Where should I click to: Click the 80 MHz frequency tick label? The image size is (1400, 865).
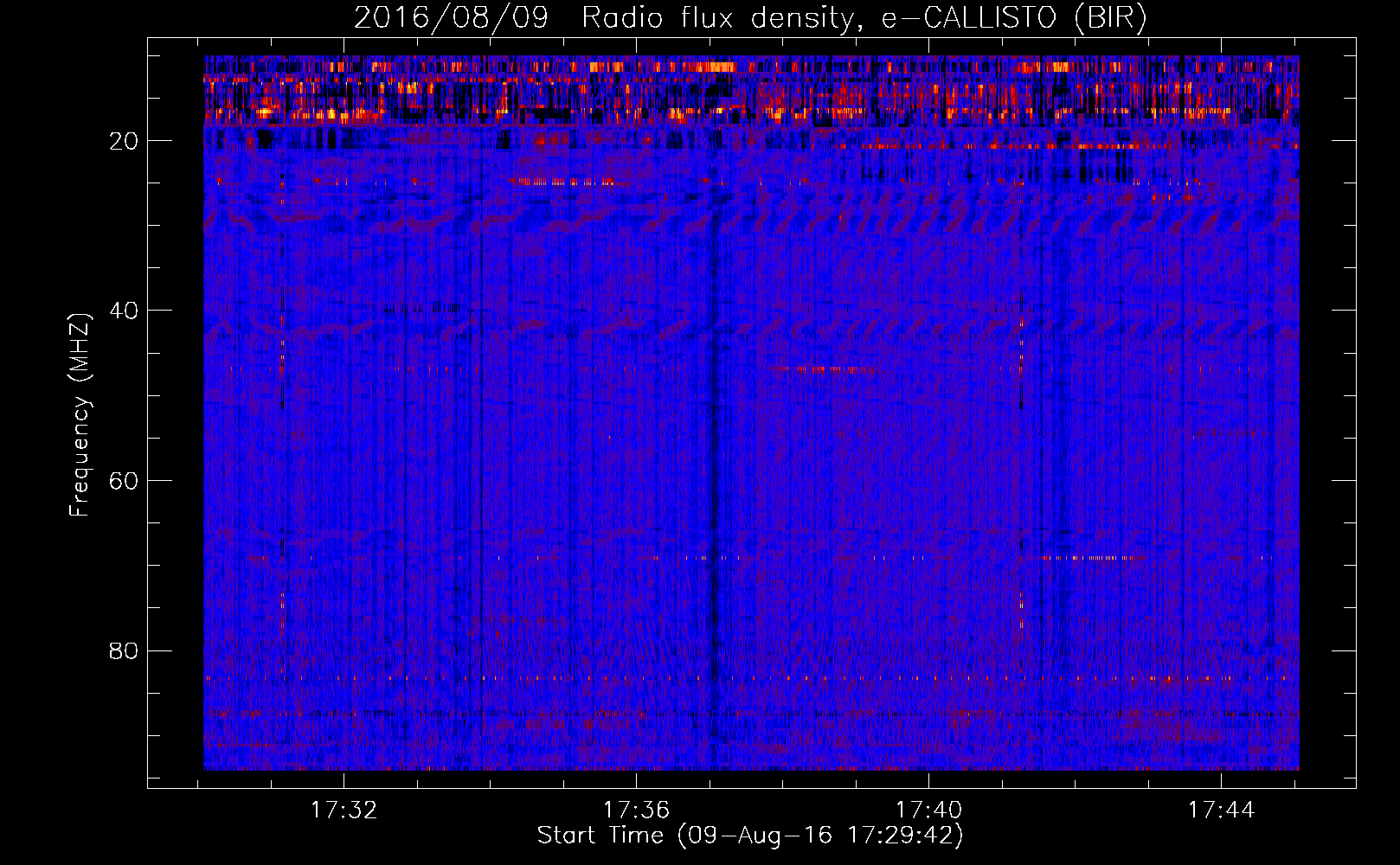125,650
